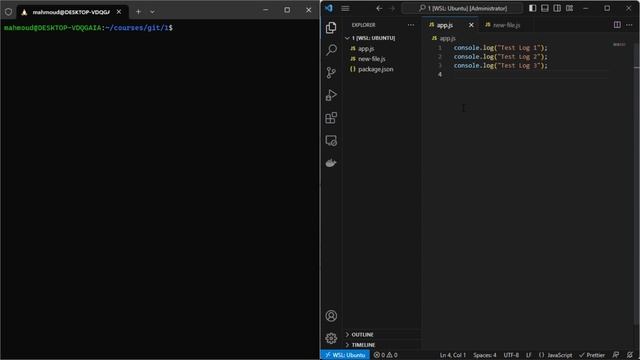The image size is (640, 360).
Task: Click the editor minimap preview
Action: pyautogui.click(x=619, y=44)
